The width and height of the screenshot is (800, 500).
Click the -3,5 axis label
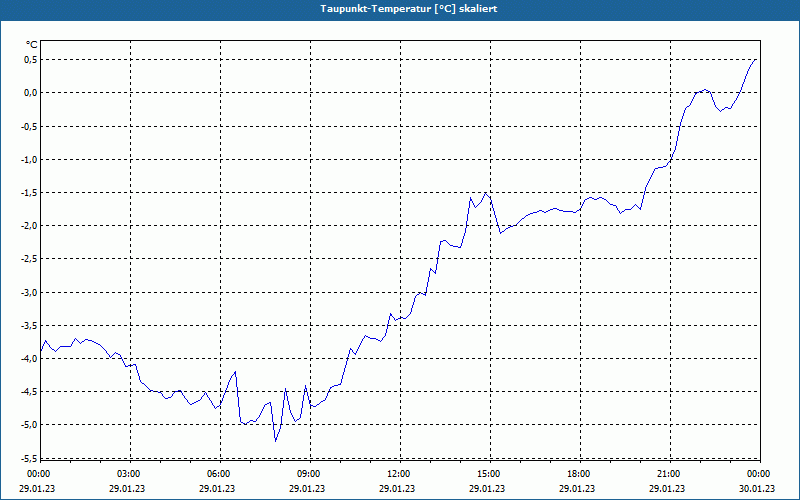coord(29,326)
